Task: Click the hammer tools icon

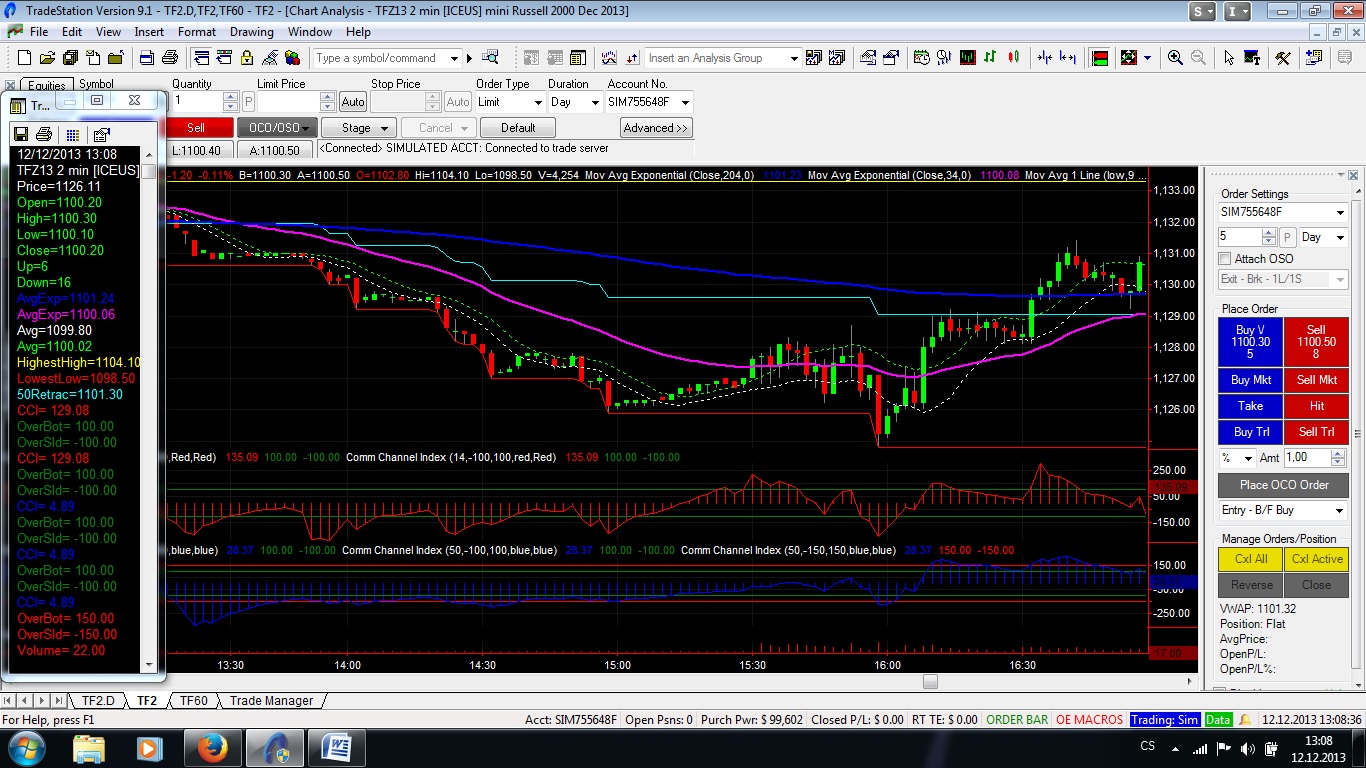Action: click(x=1282, y=58)
